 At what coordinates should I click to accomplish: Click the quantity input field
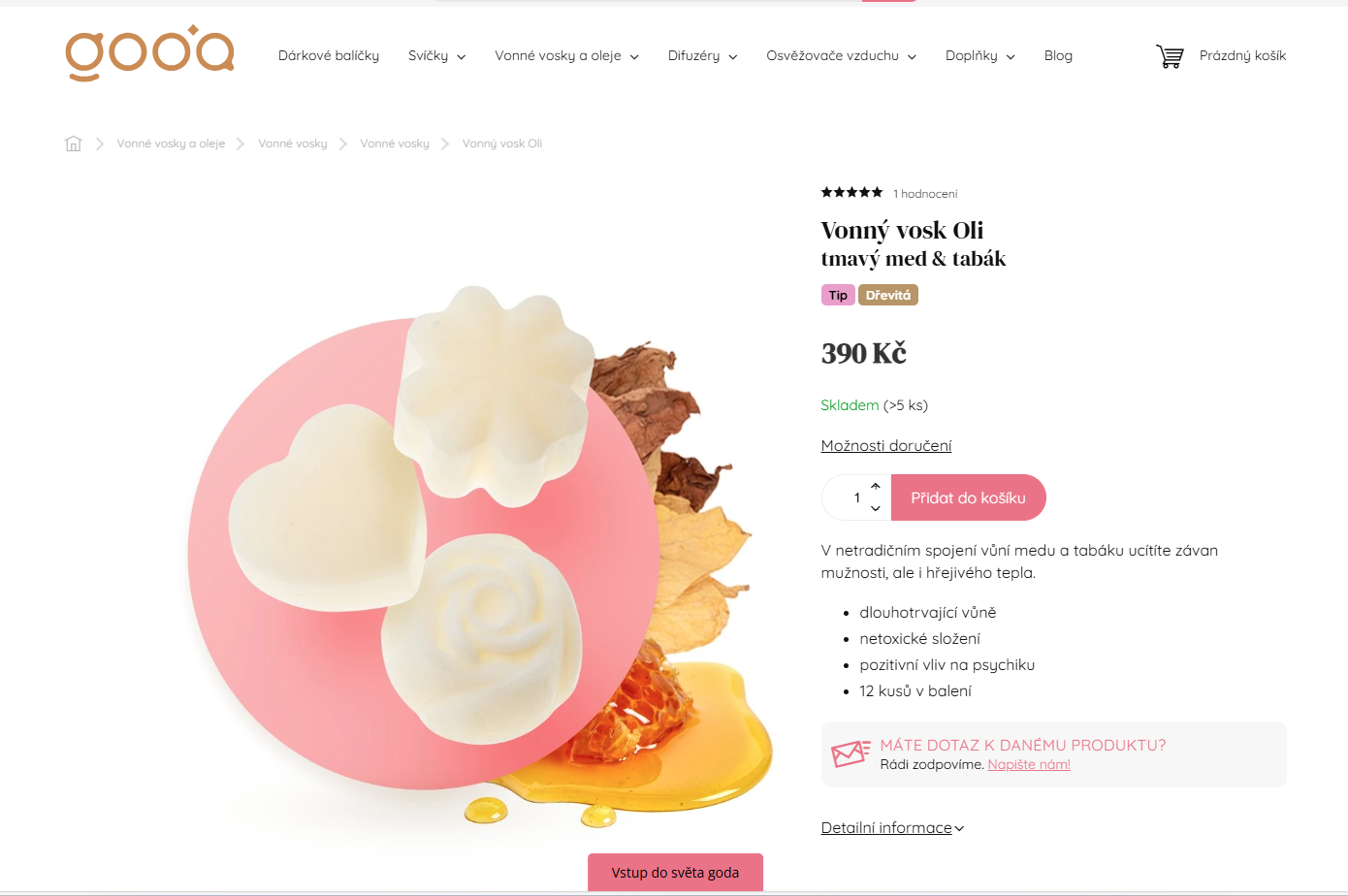(x=850, y=497)
